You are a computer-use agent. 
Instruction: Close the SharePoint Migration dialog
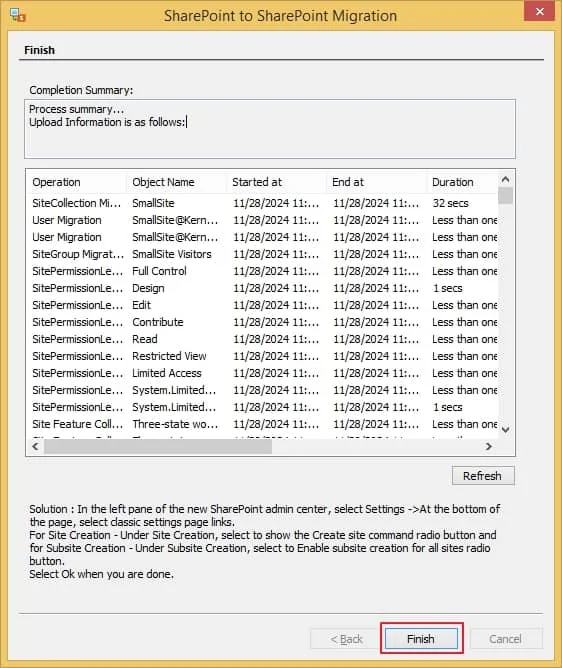pos(539,11)
